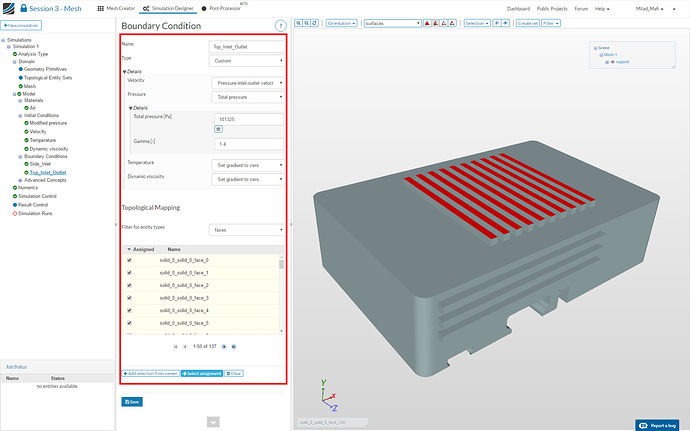Toggle solid_0_solid_0_face_5 checkbox
This screenshot has height=431, width=690.
tap(130, 323)
